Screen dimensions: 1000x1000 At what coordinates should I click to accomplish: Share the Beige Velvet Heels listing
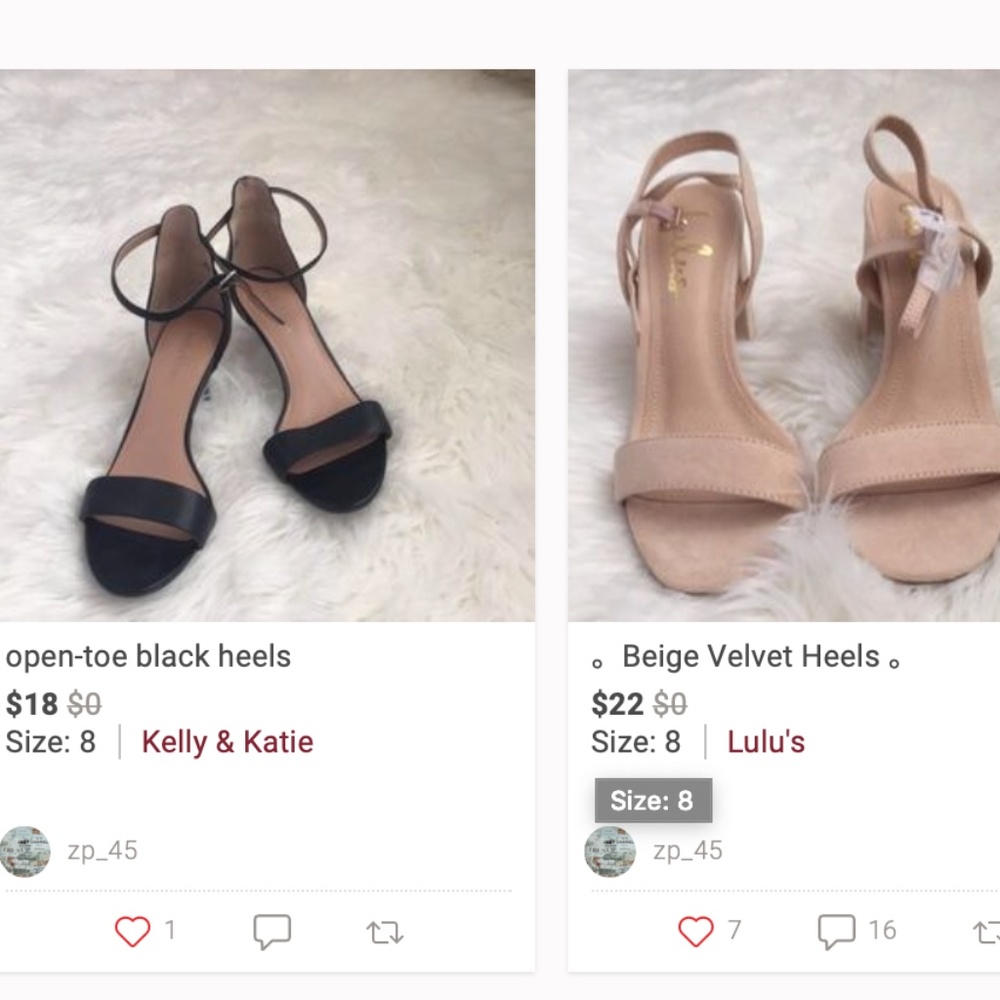point(988,933)
